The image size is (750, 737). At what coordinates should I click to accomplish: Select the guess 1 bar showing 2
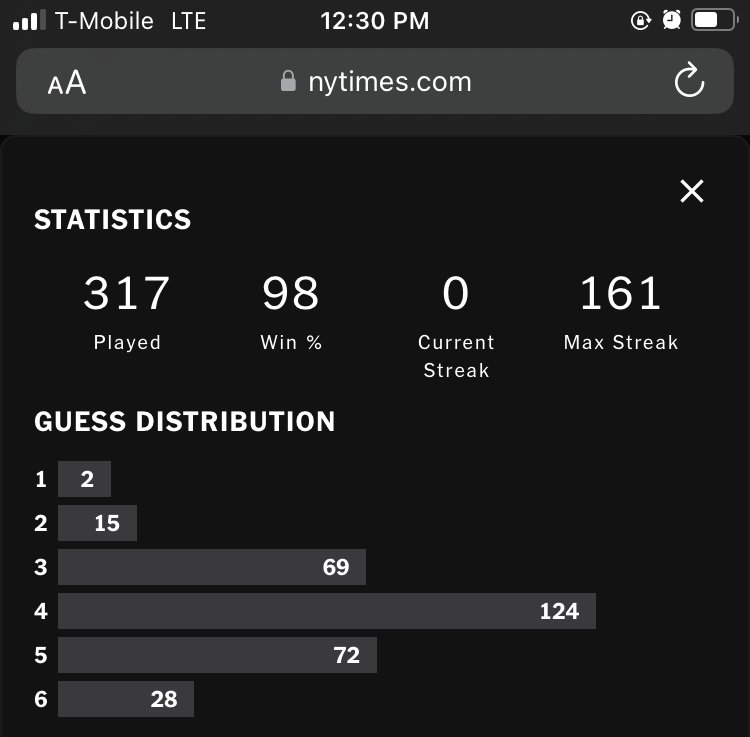pos(84,479)
